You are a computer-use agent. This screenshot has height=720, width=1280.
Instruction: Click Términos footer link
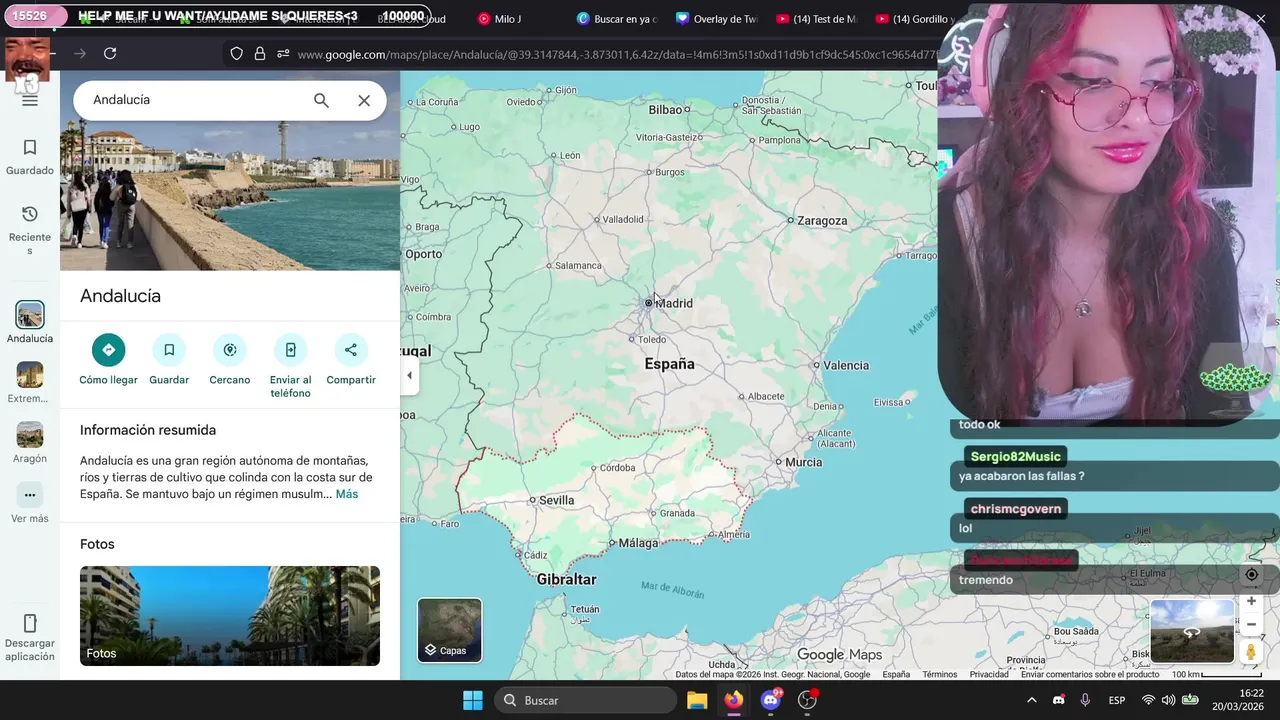tap(940, 674)
